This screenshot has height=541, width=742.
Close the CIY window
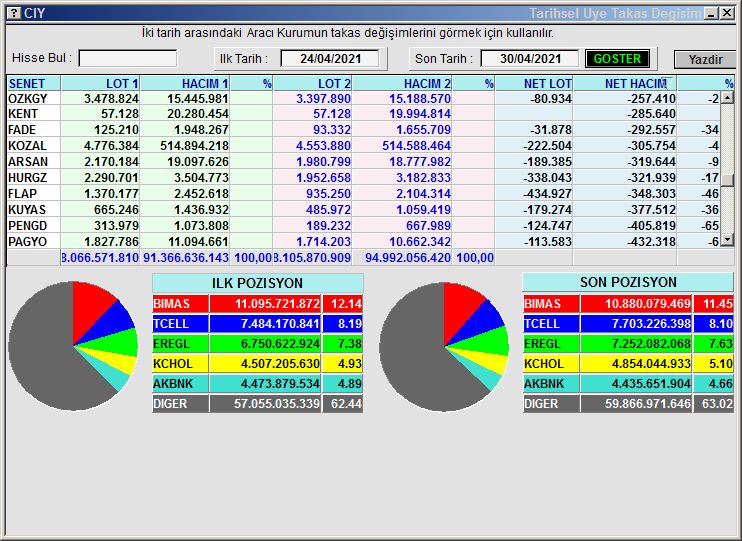point(727,13)
